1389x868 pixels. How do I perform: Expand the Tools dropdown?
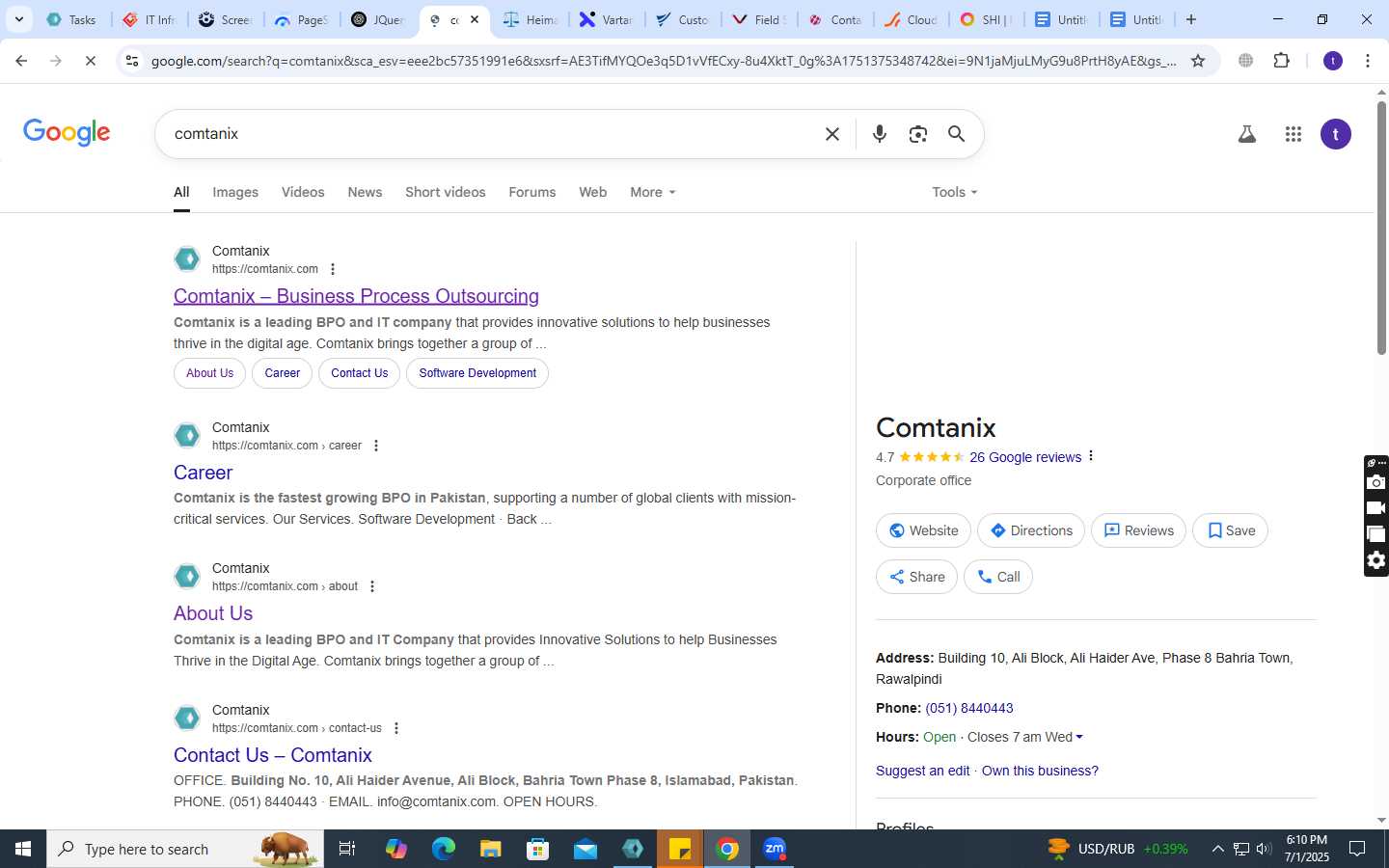coord(955,192)
